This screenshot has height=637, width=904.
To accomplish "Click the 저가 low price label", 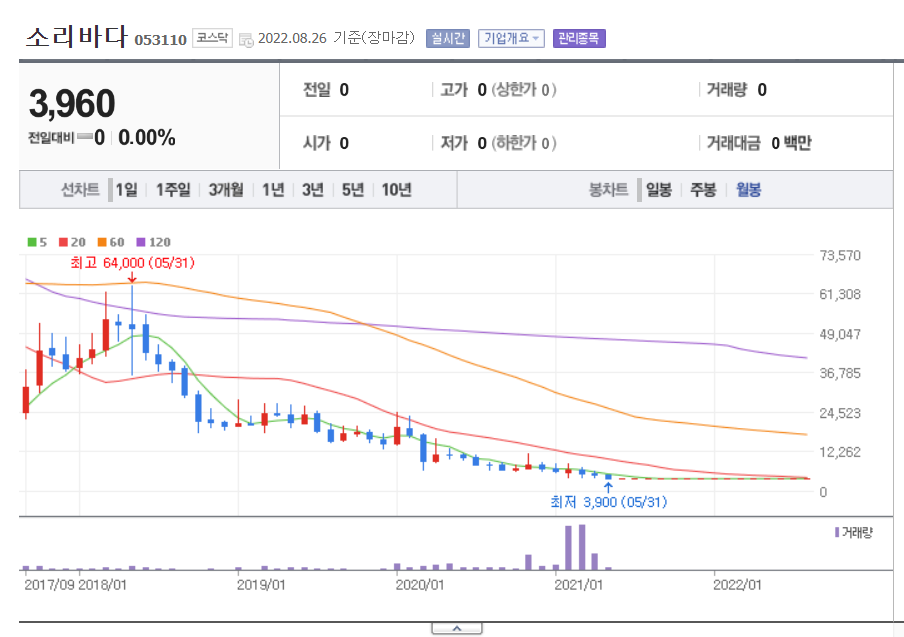I will tap(454, 143).
